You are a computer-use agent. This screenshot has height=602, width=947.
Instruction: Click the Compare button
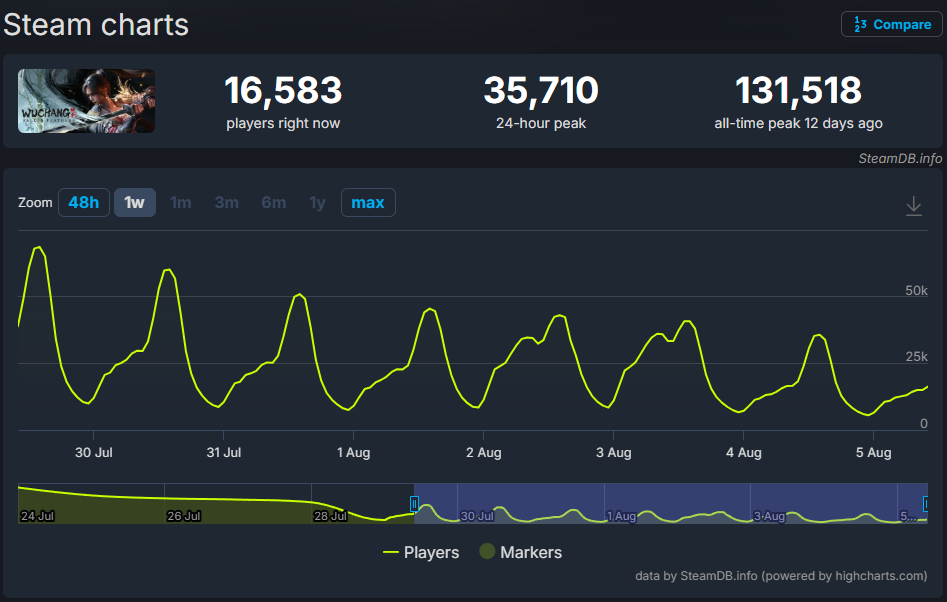(892, 25)
